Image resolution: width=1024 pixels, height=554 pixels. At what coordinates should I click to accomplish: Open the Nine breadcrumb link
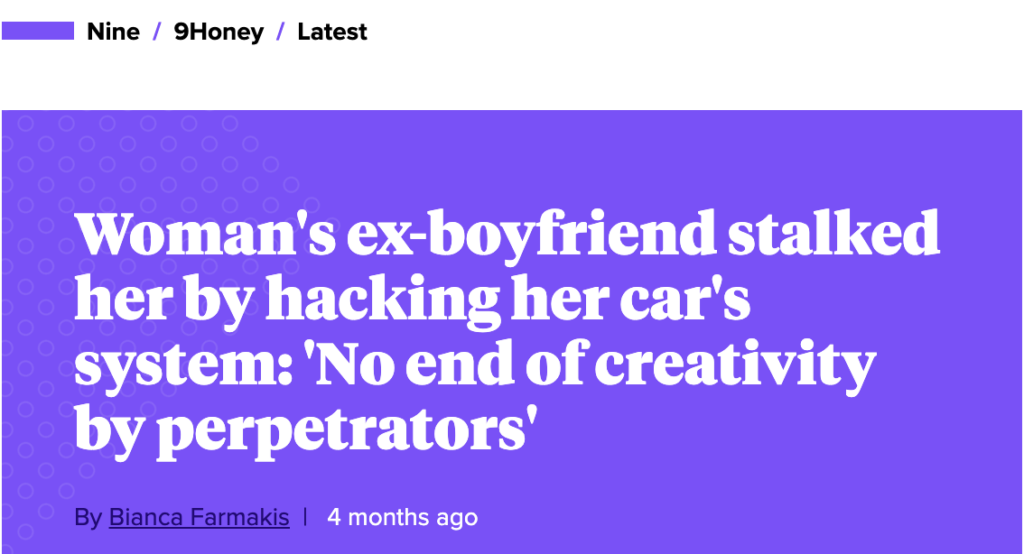tap(113, 31)
